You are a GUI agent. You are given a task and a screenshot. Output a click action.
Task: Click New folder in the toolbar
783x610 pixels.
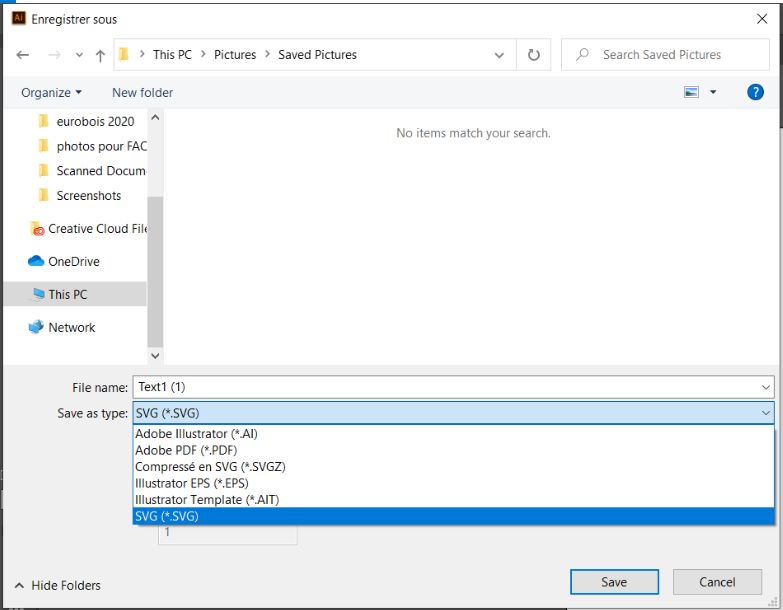[x=142, y=92]
